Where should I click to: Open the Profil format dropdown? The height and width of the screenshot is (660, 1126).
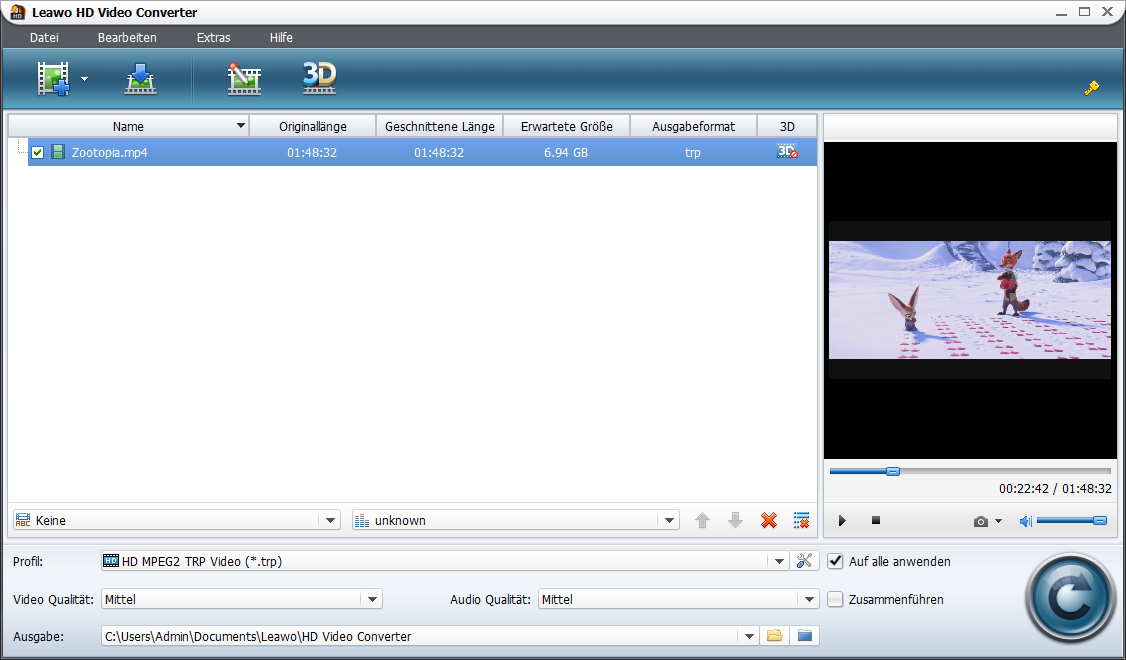click(779, 561)
